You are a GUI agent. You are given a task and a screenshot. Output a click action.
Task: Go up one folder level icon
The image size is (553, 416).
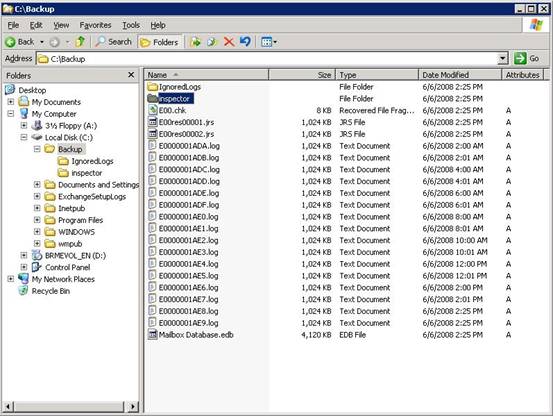80,42
